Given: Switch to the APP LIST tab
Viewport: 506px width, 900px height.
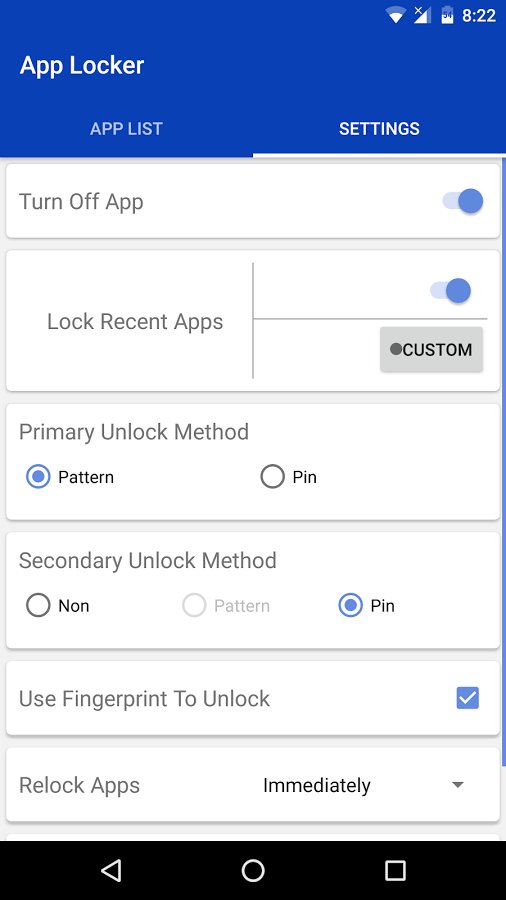Looking at the screenshot, I should click(x=126, y=129).
